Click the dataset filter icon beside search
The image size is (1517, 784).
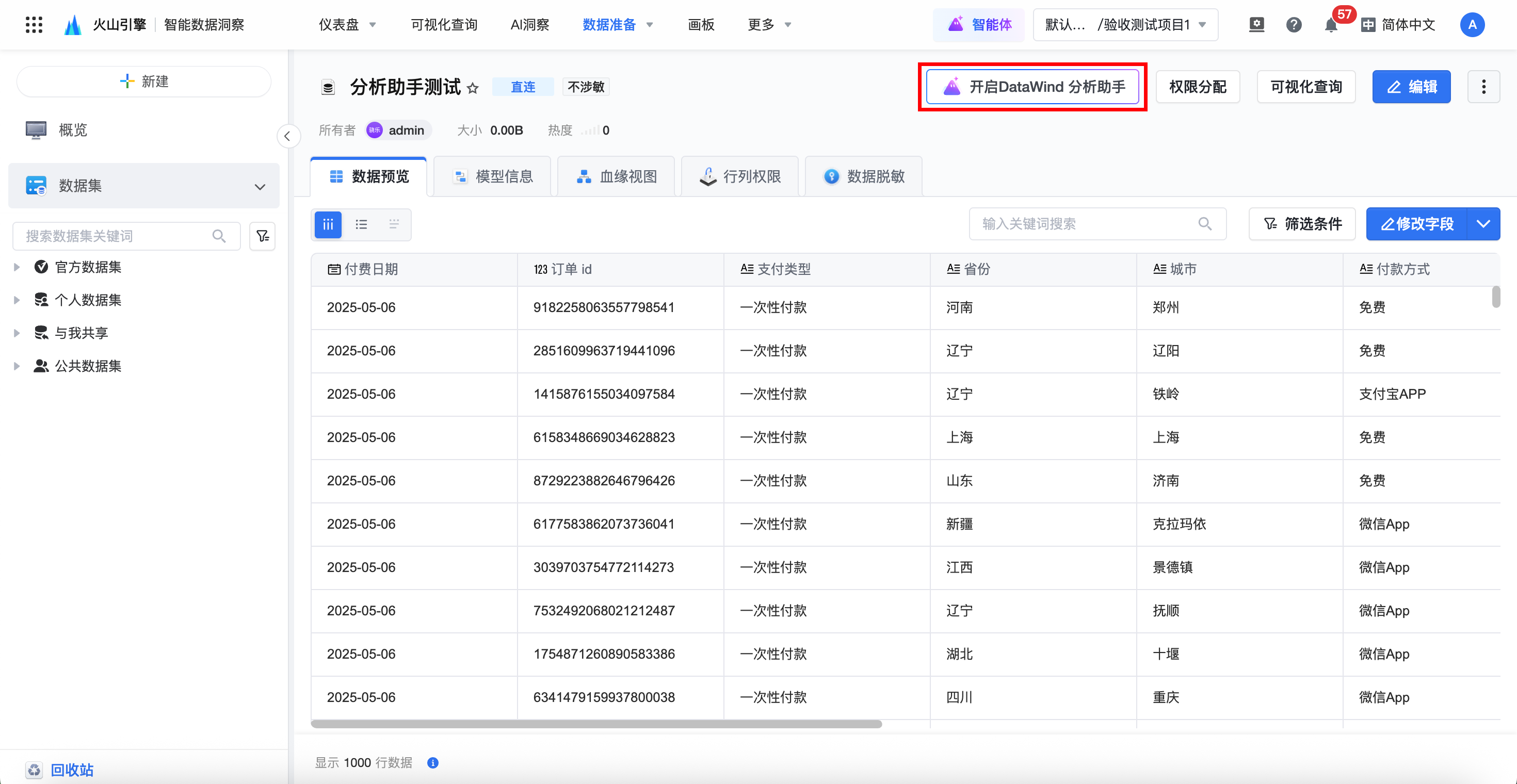263,236
